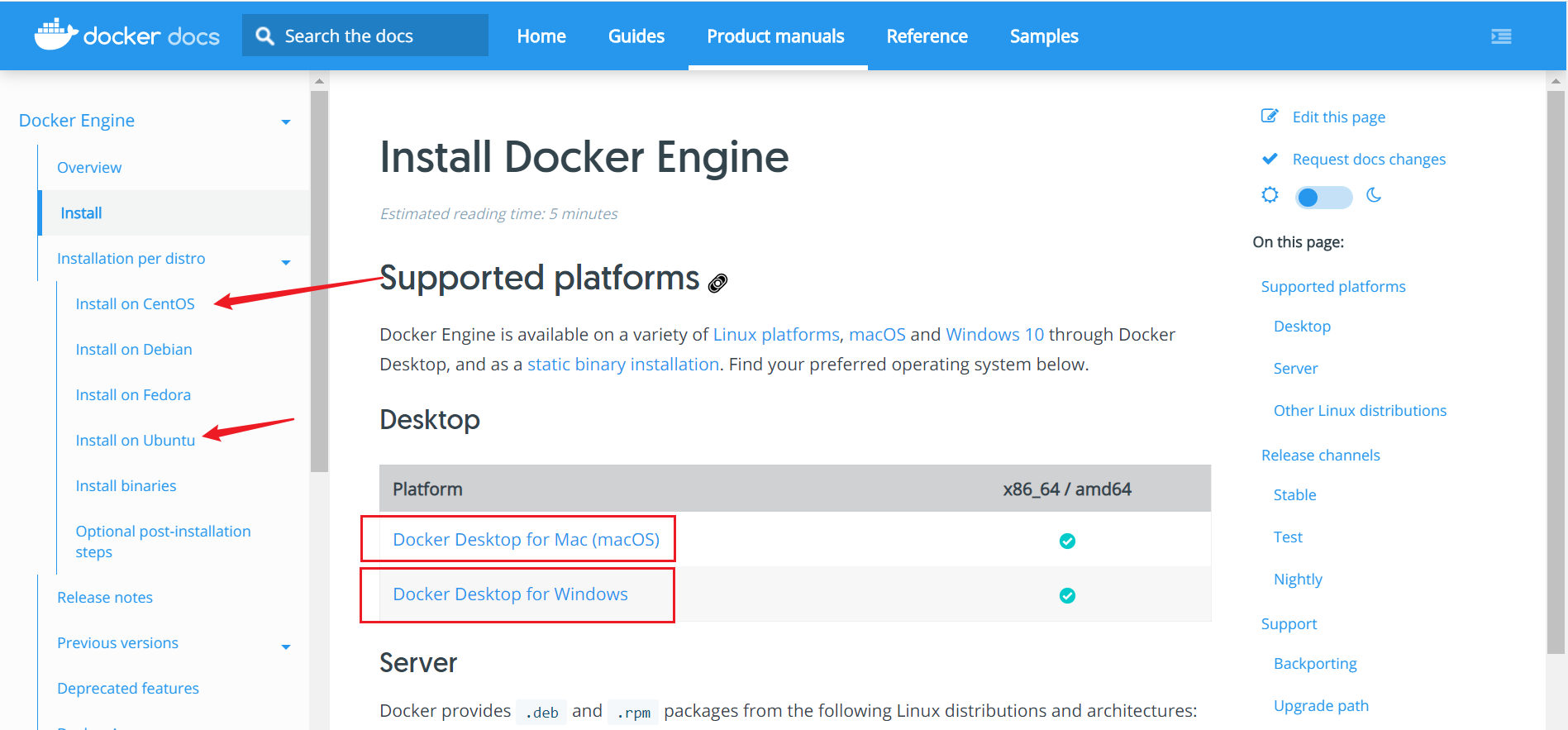Jump to Nightly in page contents
The width and height of the screenshot is (1568, 730).
click(1298, 580)
